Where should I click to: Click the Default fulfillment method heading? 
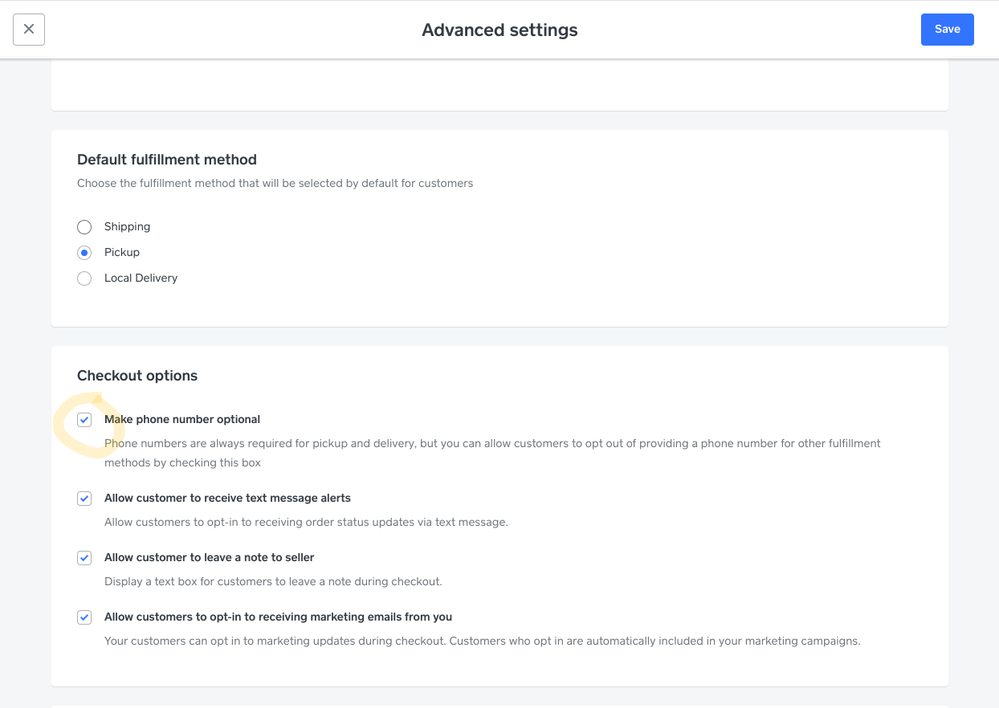(167, 160)
